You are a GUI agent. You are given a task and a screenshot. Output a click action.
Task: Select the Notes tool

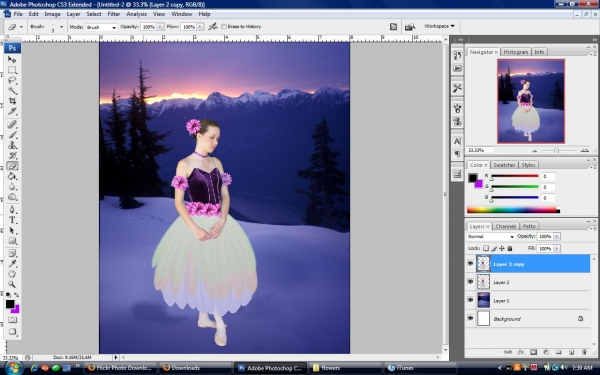tap(12, 253)
